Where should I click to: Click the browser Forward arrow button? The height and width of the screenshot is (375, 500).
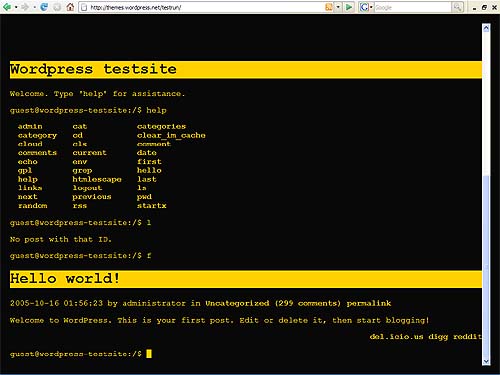[x=25, y=7]
